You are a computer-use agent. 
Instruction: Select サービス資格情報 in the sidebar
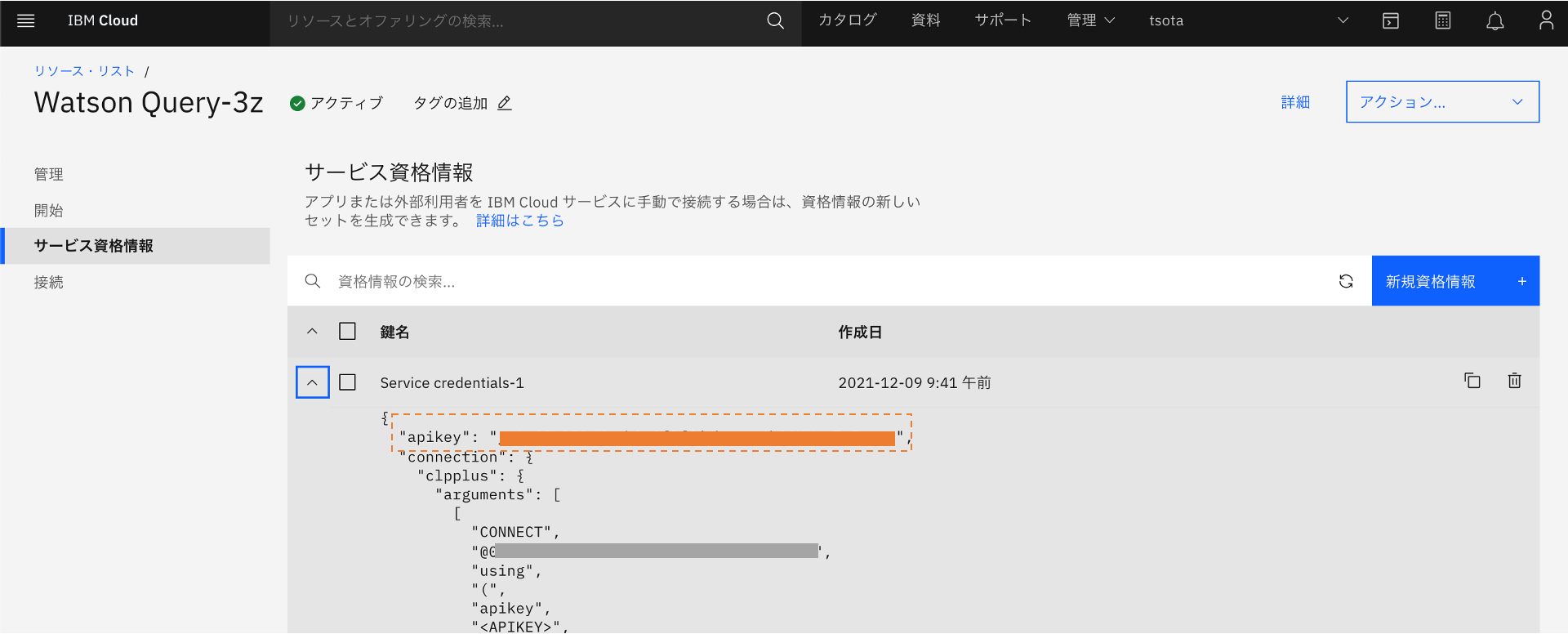136,246
